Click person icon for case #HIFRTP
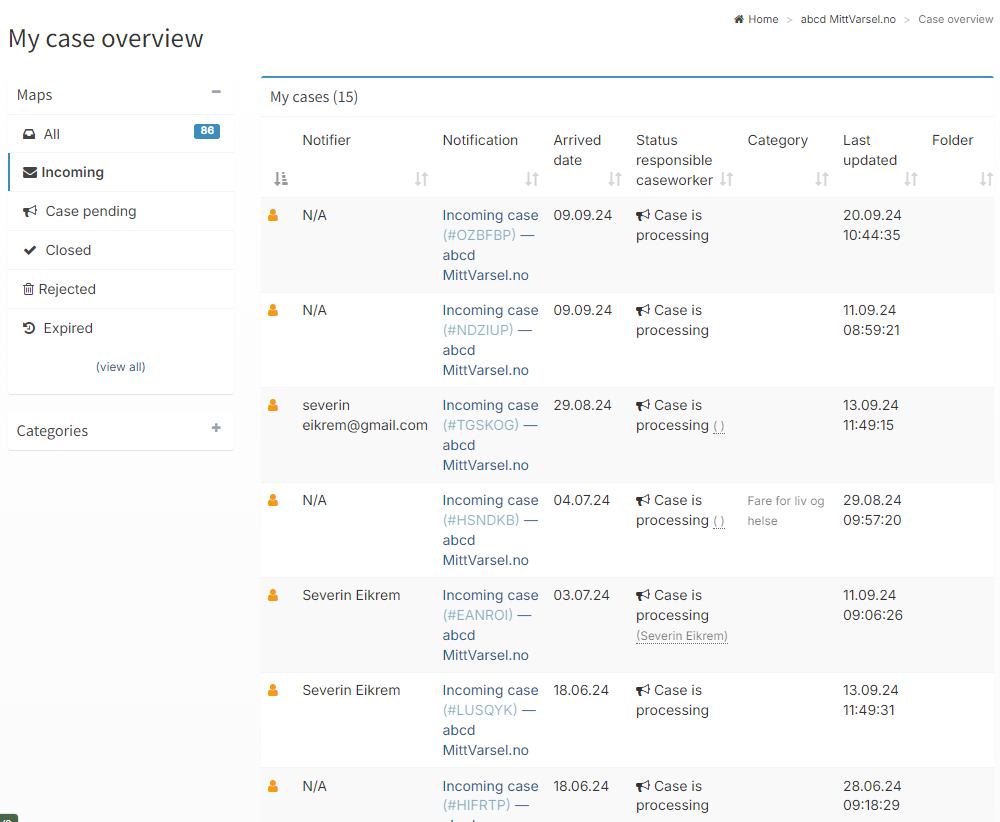This screenshot has height=822, width=1000. pyautogui.click(x=273, y=786)
